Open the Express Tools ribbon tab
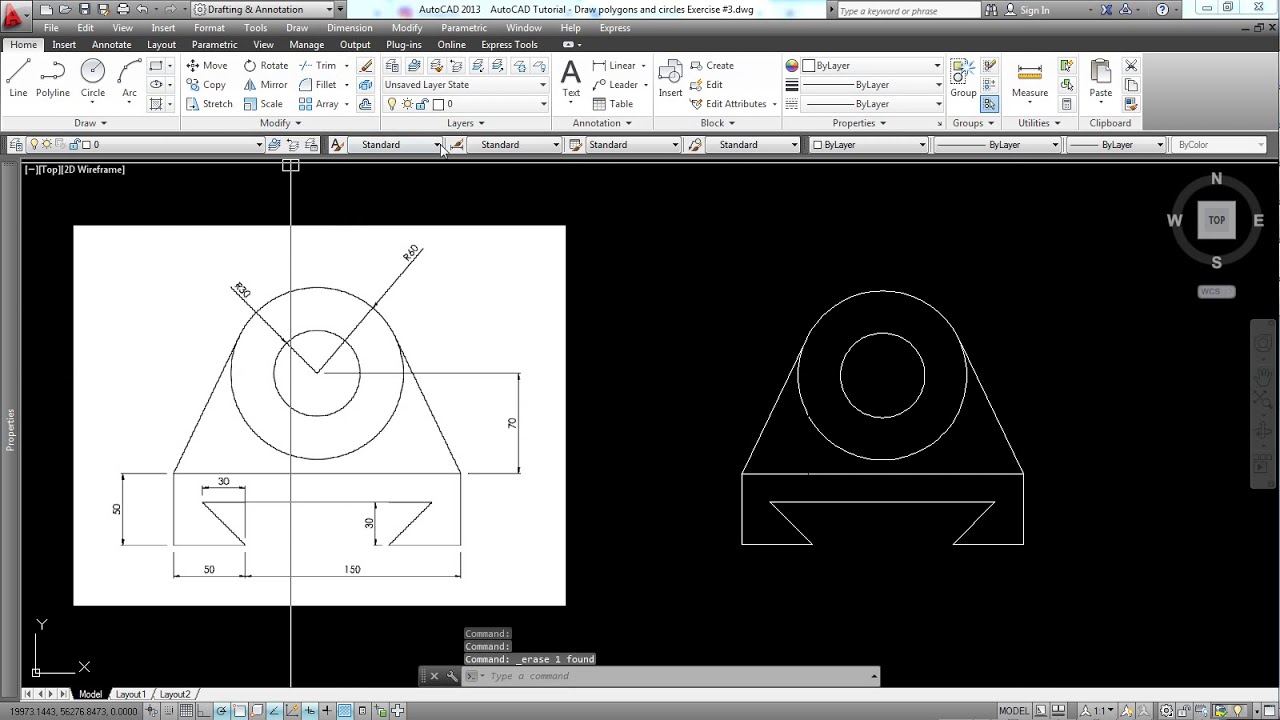The image size is (1280, 720). click(x=509, y=45)
